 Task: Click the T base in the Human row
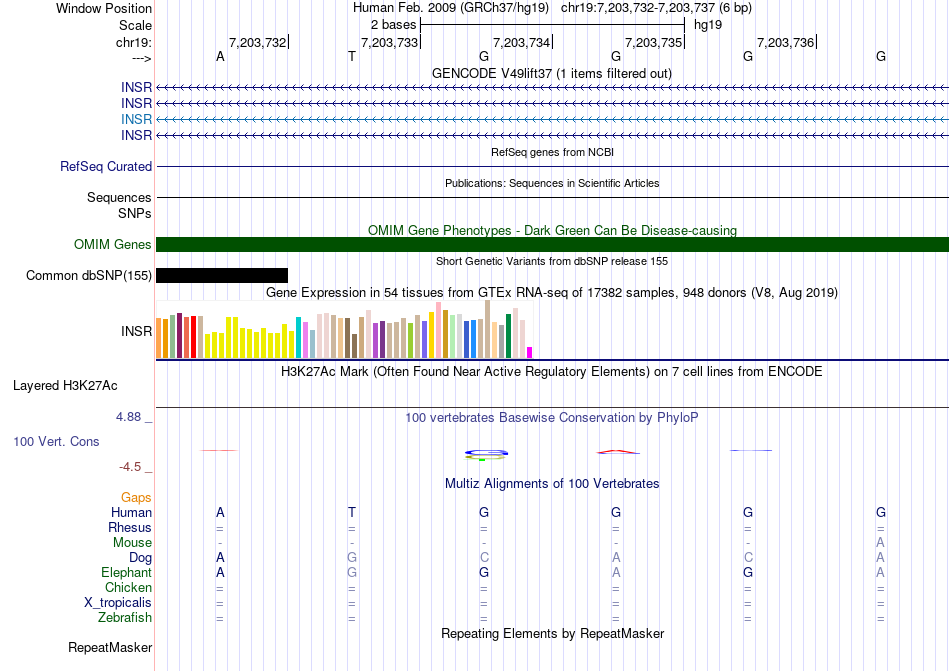[352, 512]
